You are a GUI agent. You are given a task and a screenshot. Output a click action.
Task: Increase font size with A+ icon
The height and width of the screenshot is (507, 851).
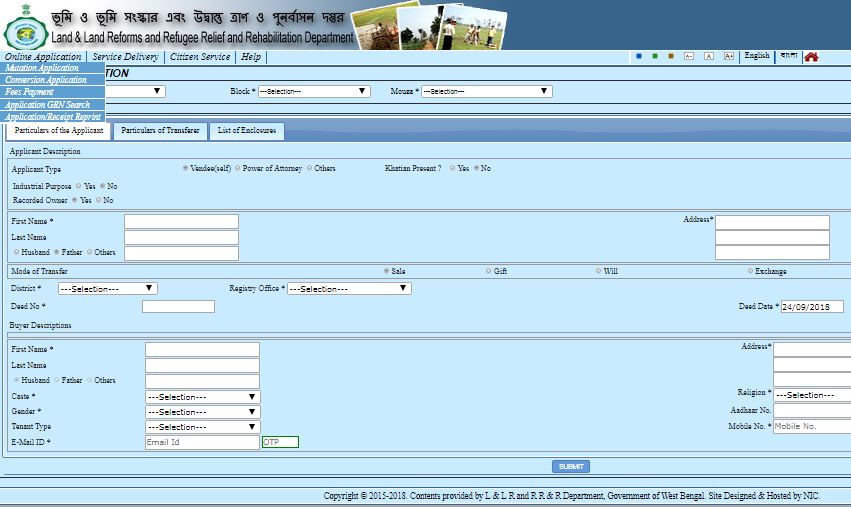(x=729, y=57)
